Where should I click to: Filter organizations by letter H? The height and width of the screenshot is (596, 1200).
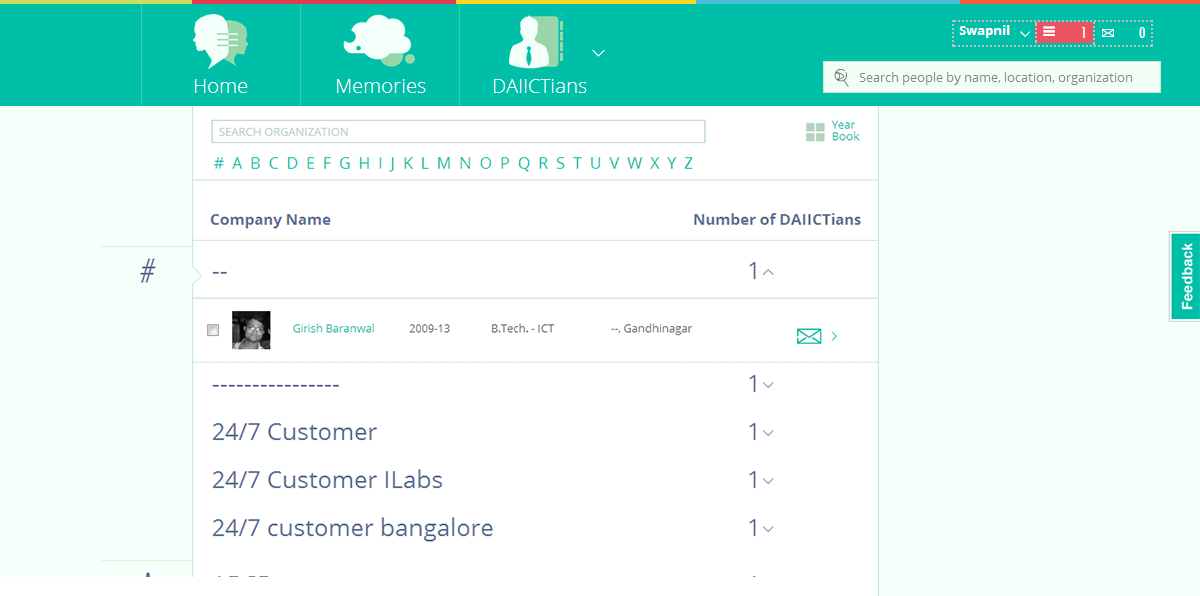(x=364, y=163)
